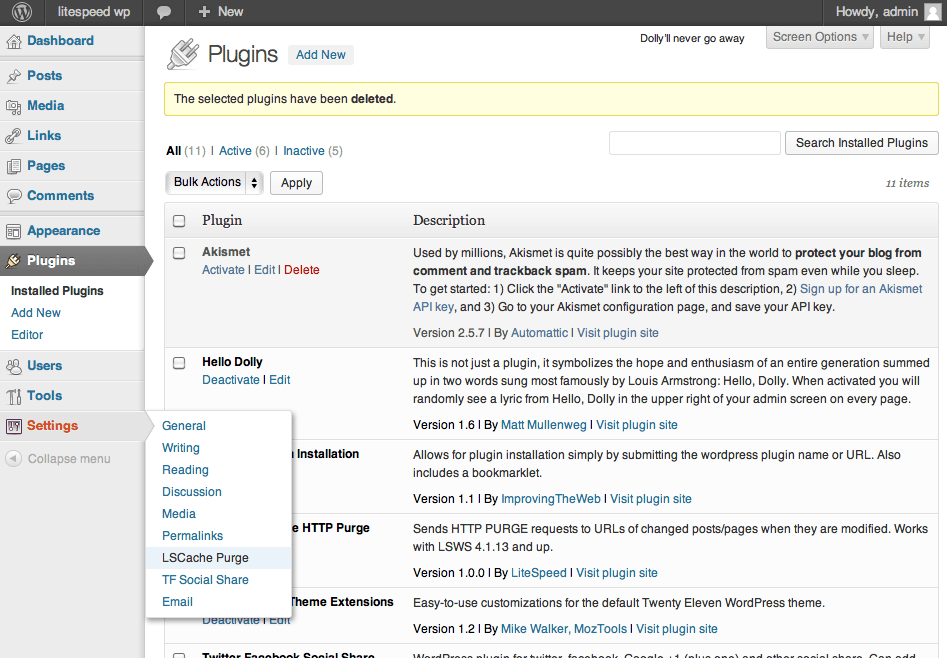Click Search Installed Plugins button
947x658 pixels.
point(862,143)
